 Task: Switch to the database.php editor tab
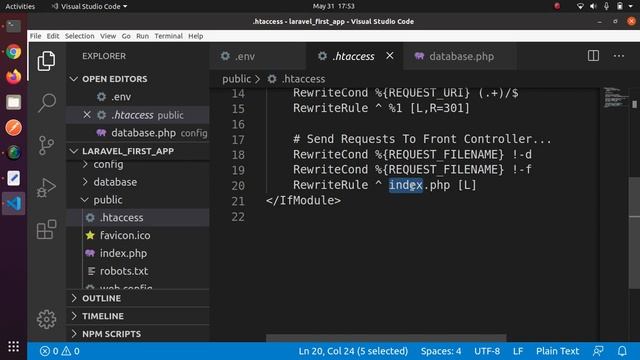point(460,56)
